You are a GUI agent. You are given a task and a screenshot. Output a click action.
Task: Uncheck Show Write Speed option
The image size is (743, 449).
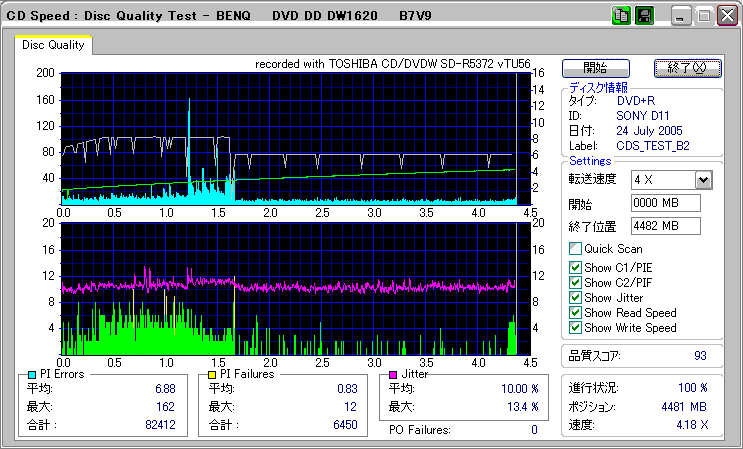point(575,328)
